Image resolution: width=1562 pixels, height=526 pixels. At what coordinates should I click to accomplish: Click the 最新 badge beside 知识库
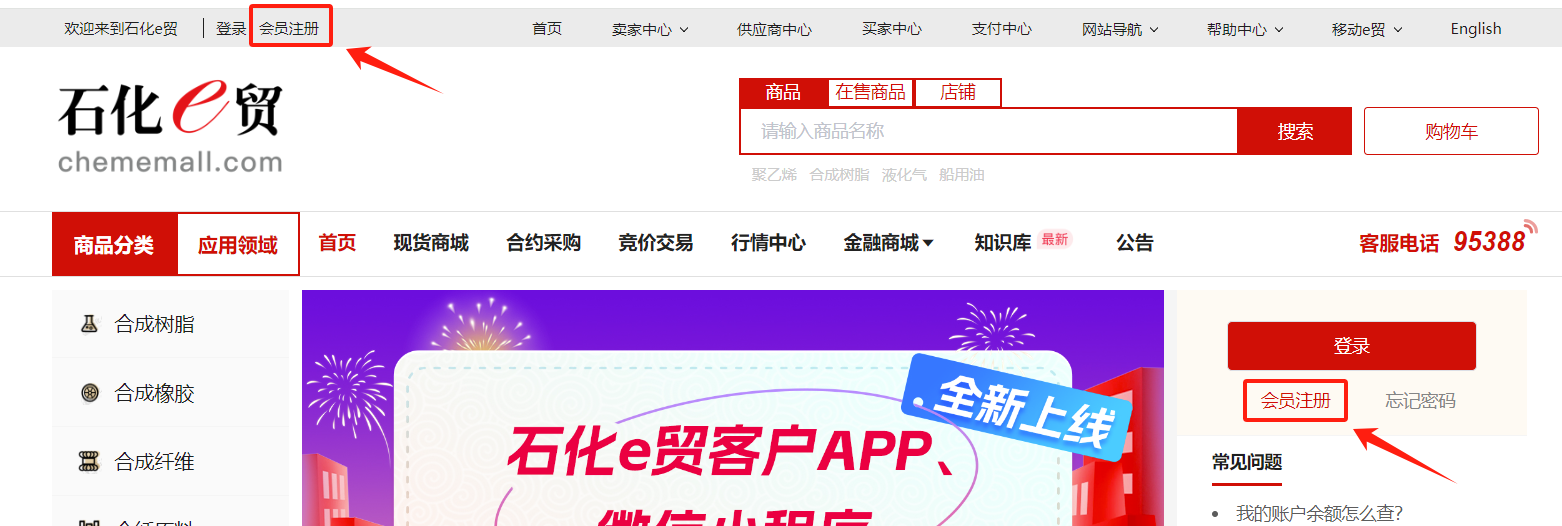point(1055,239)
